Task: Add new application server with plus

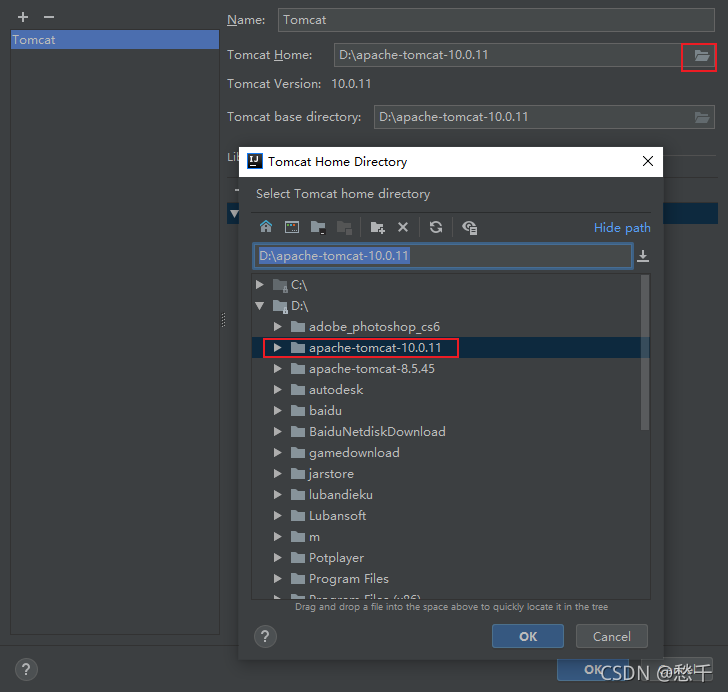Action: click(x=23, y=17)
